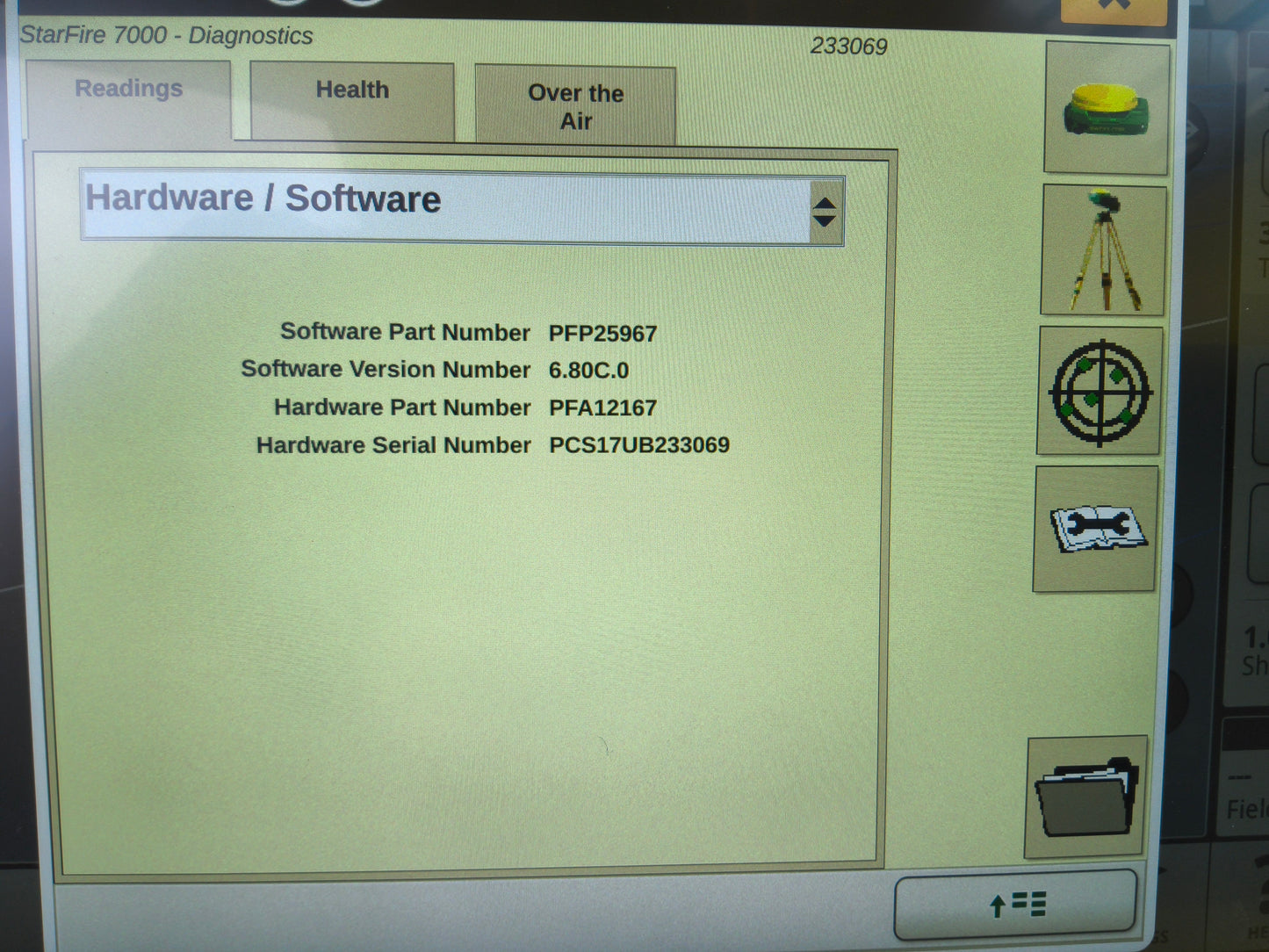This screenshot has width=1269, height=952.
Task: Open the satellite crosshair target icon
Action: (1100, 391)
